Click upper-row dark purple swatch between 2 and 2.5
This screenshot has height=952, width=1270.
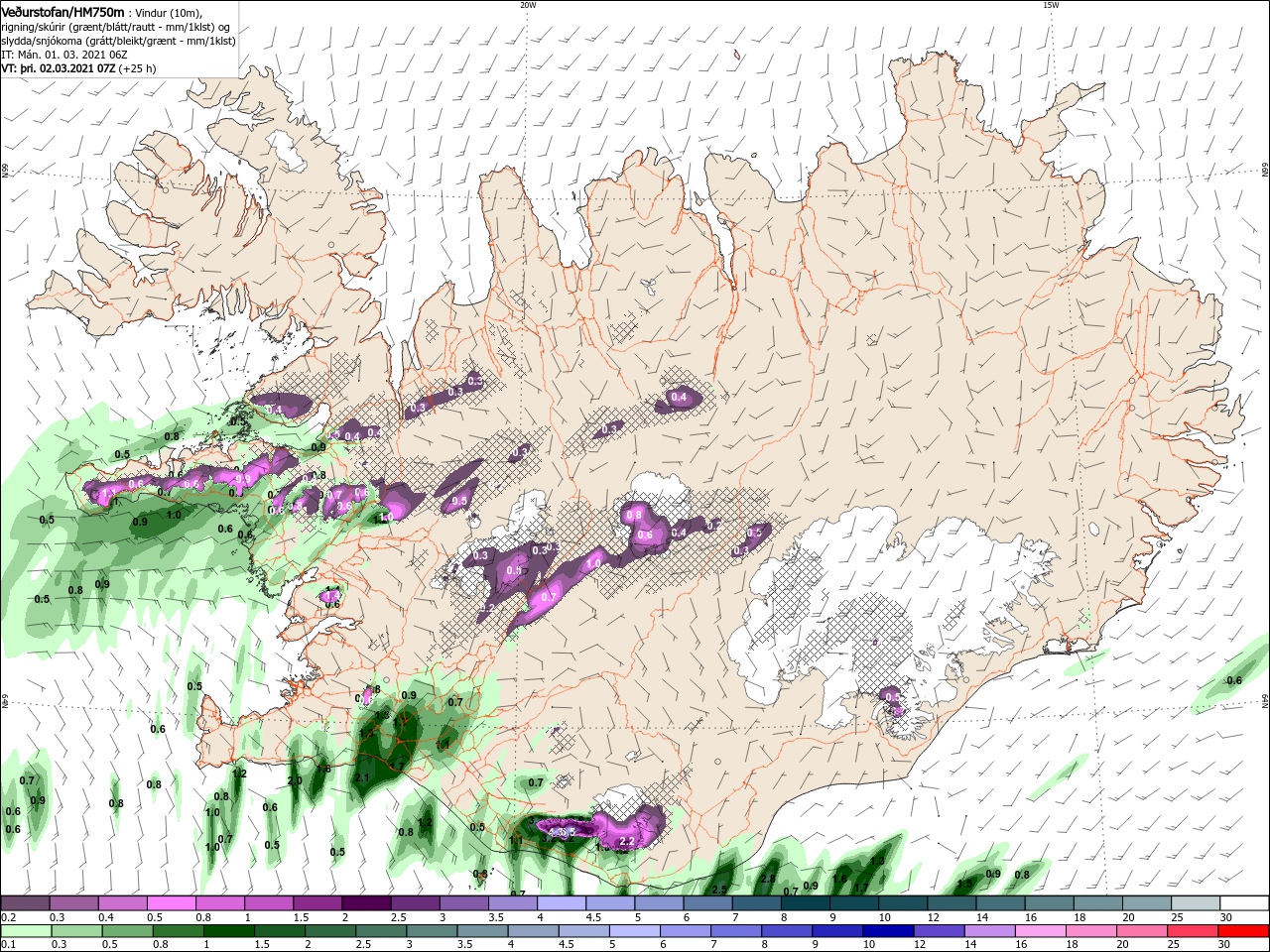pyautogui.click(x=366, y=903)
